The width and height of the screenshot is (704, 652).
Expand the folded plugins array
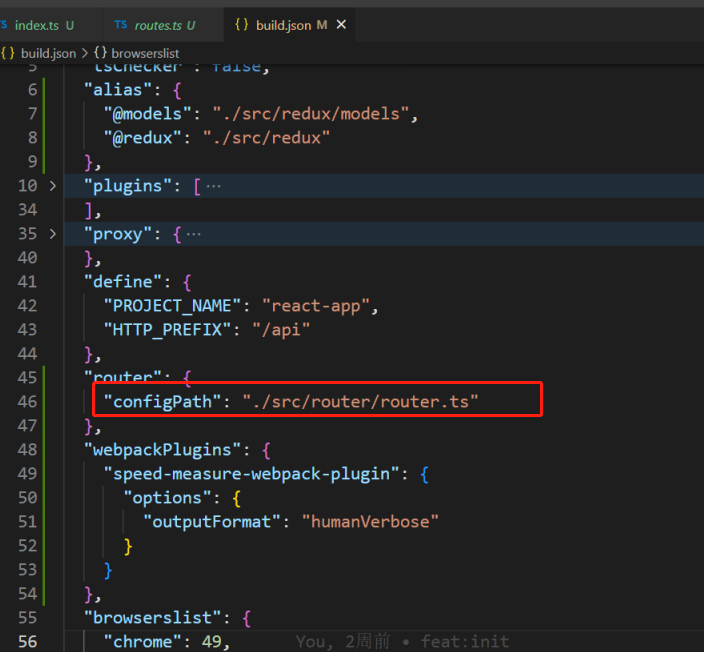[53, 185]
